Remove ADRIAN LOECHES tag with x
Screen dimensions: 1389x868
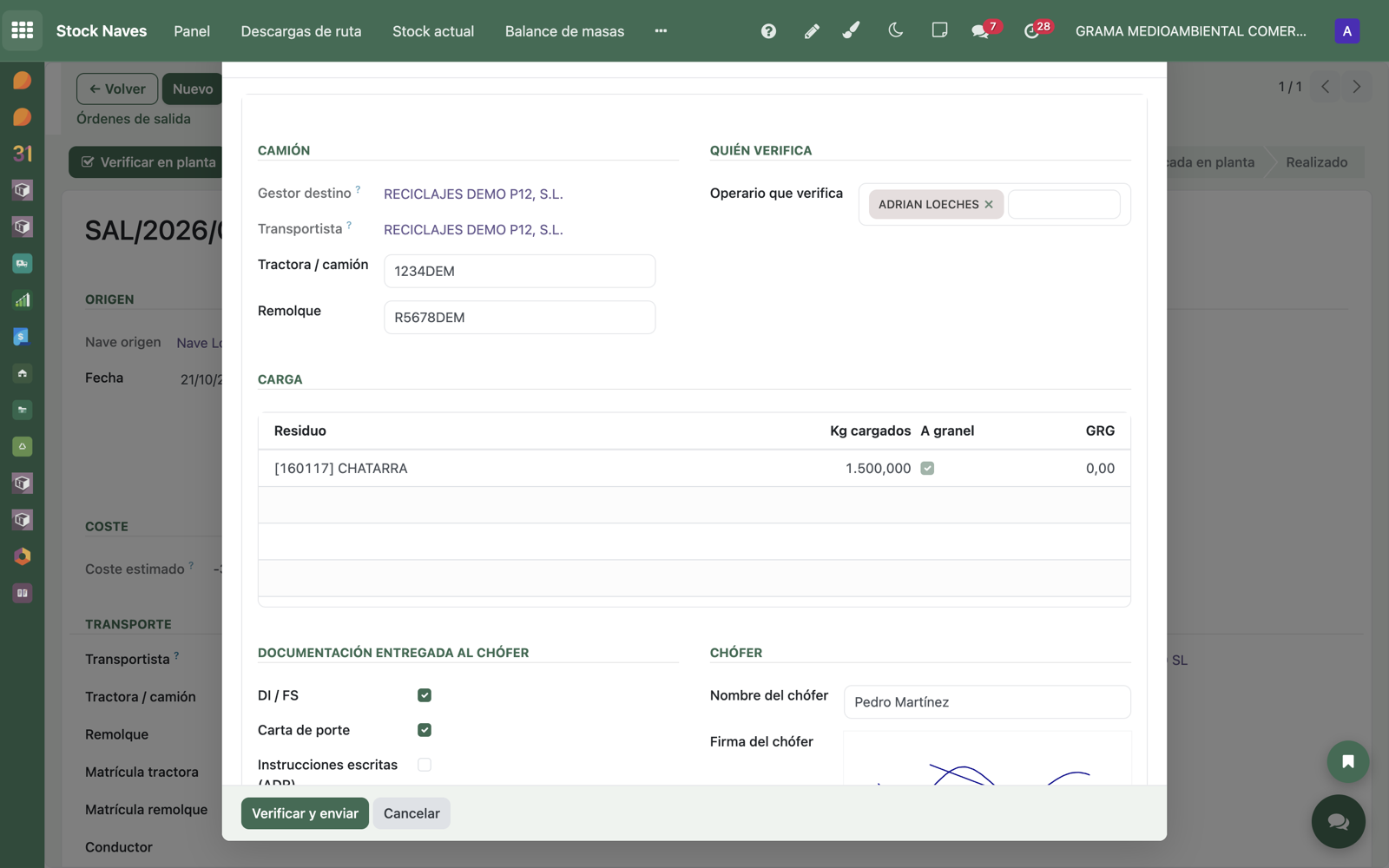tap(989, 205)
